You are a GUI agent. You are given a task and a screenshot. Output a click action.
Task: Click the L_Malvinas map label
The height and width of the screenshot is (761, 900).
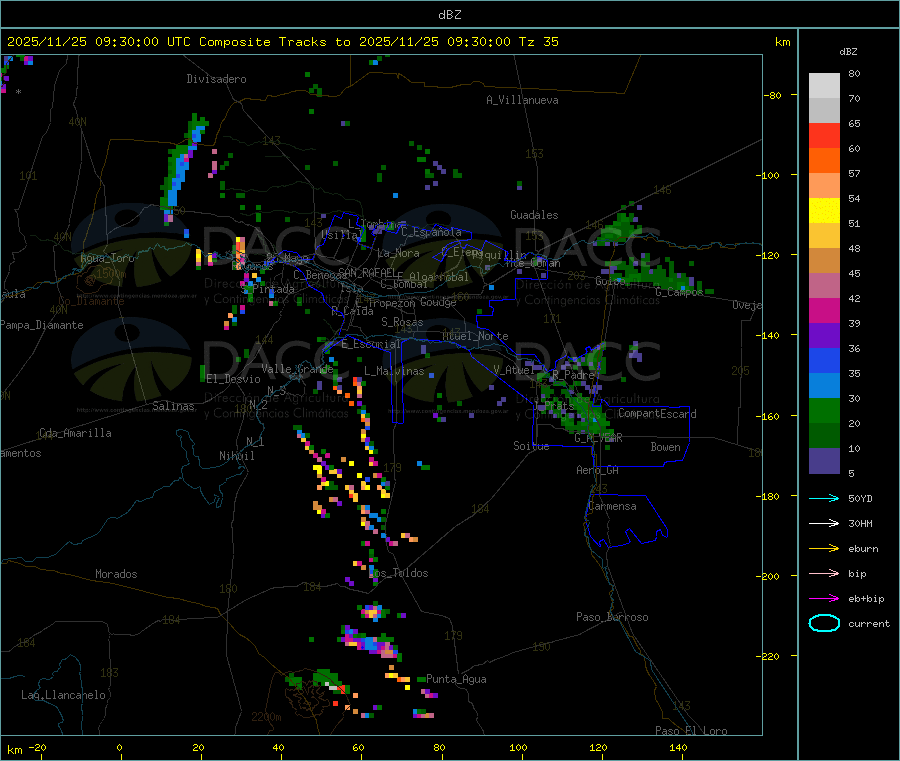coord(394,371)
